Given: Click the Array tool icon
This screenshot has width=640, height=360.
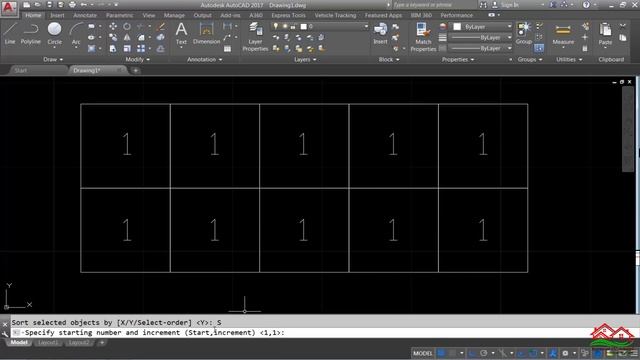Looking at the screenshot, I should (141, 49).
